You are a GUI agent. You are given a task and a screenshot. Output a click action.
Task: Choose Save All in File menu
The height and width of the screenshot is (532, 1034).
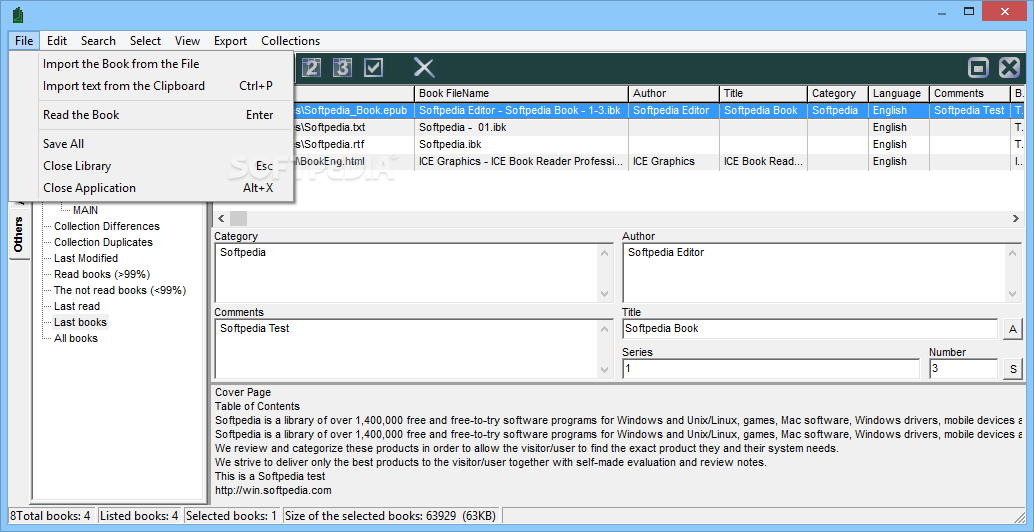(x=152, y=144)
